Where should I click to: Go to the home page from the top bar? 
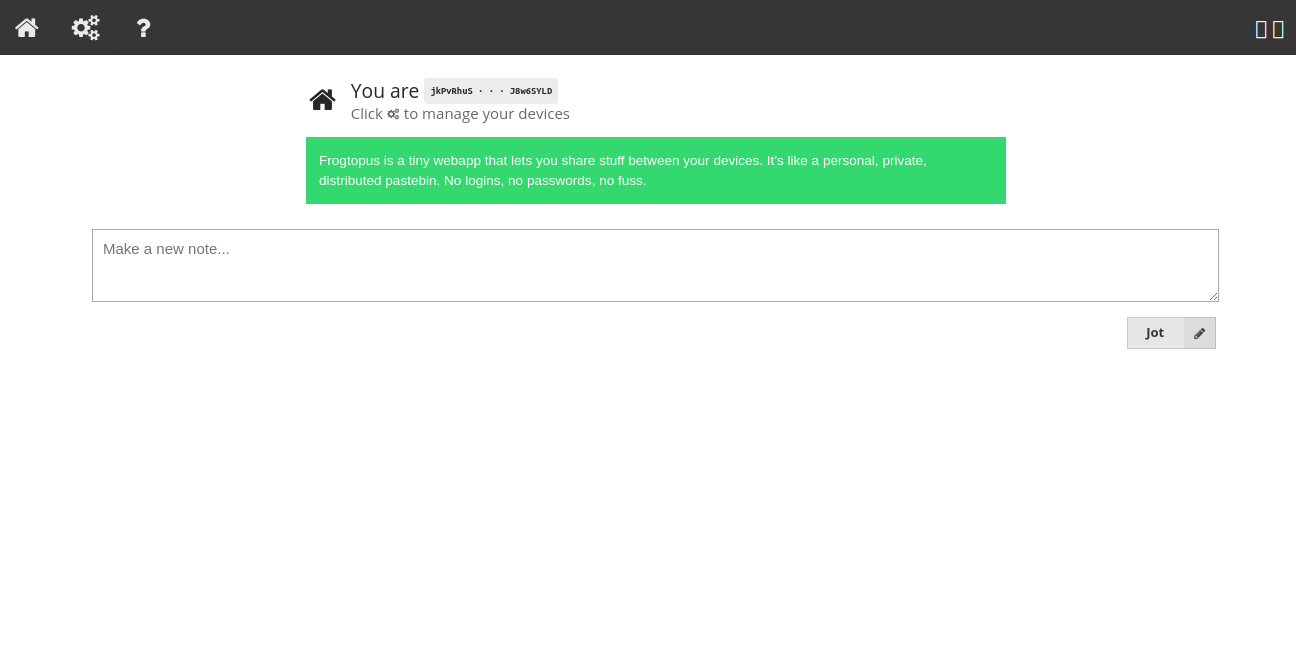(x=27, y=28)
